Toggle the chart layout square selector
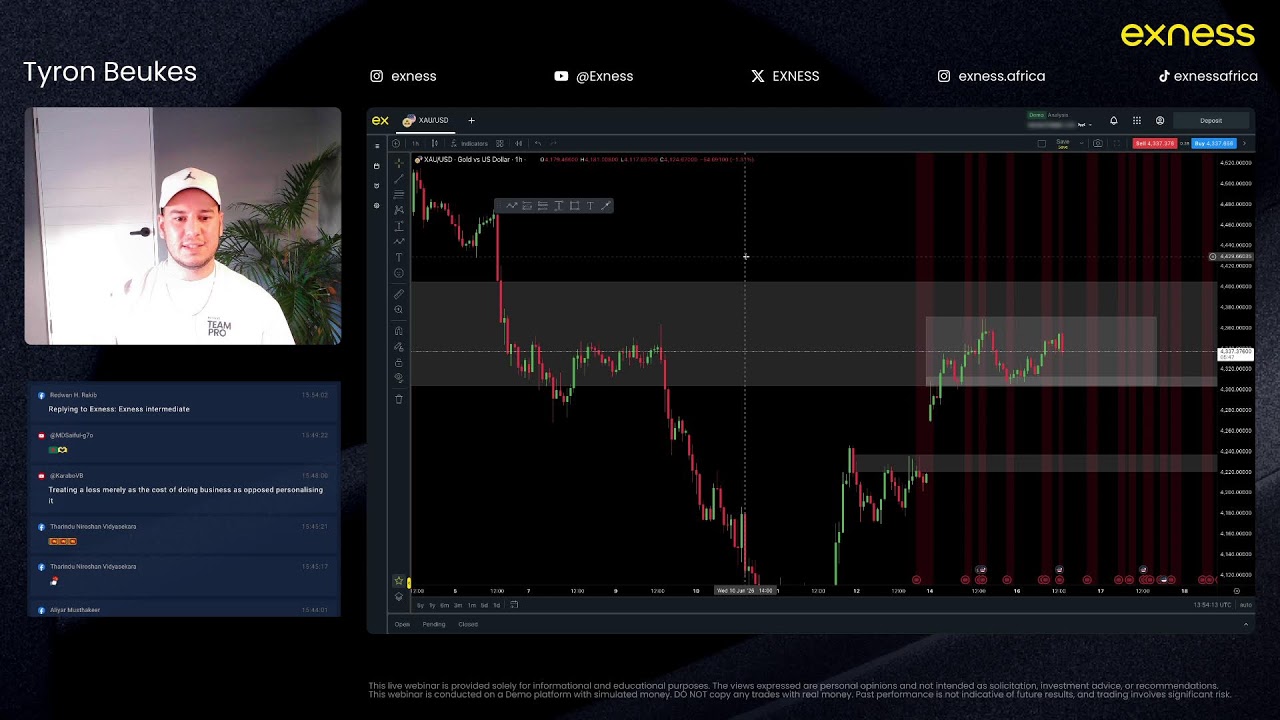This screenshot has height=720, width=1280. (1042, 143)
